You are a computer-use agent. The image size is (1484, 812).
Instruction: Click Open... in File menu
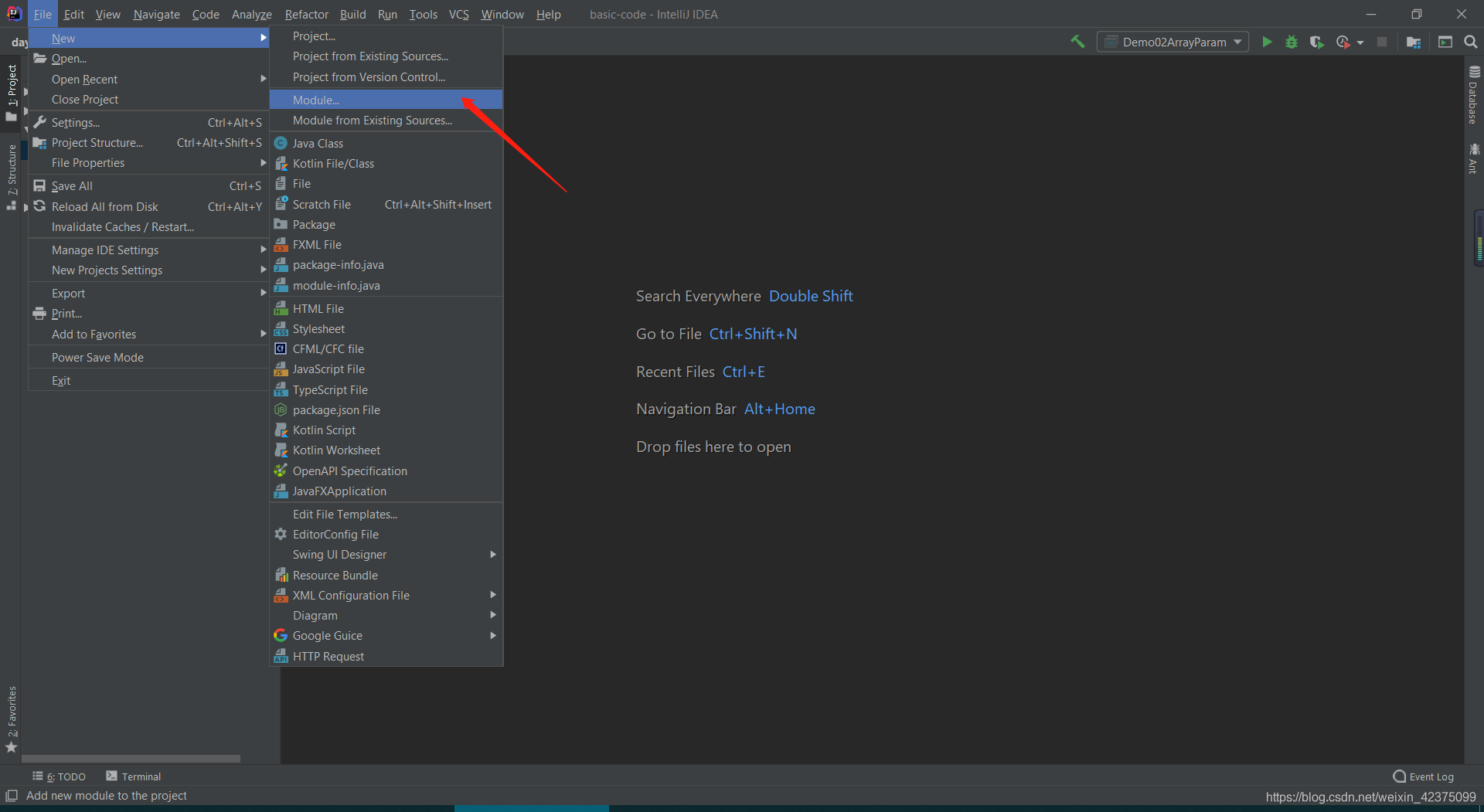148,59
